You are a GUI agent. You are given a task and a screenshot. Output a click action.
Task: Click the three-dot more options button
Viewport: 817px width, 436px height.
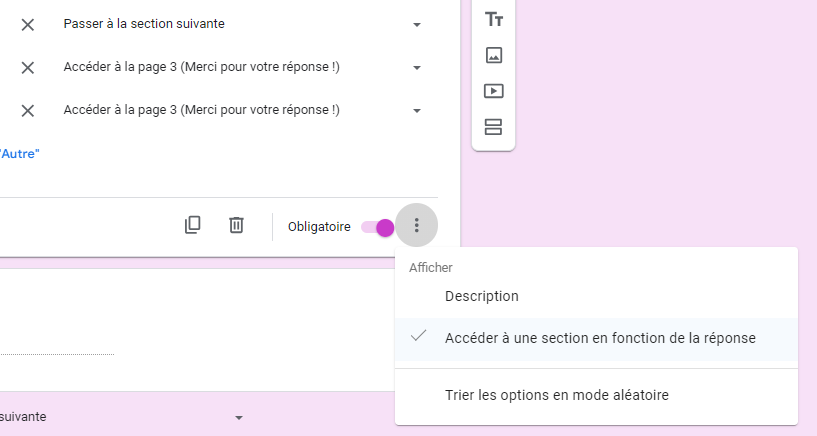[417, 226]
